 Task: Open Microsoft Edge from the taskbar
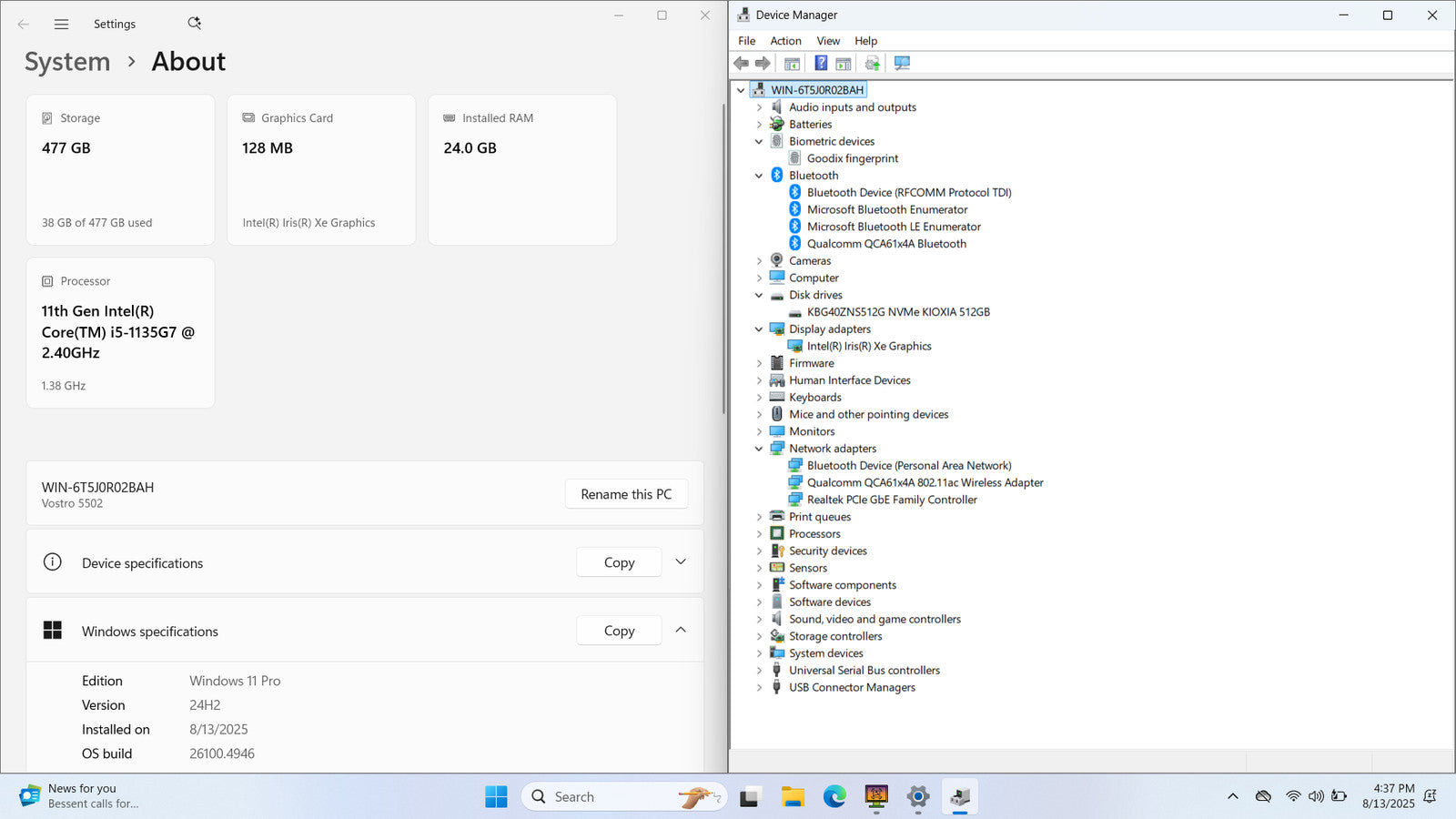pyautogui.click(x=834, y=797)
